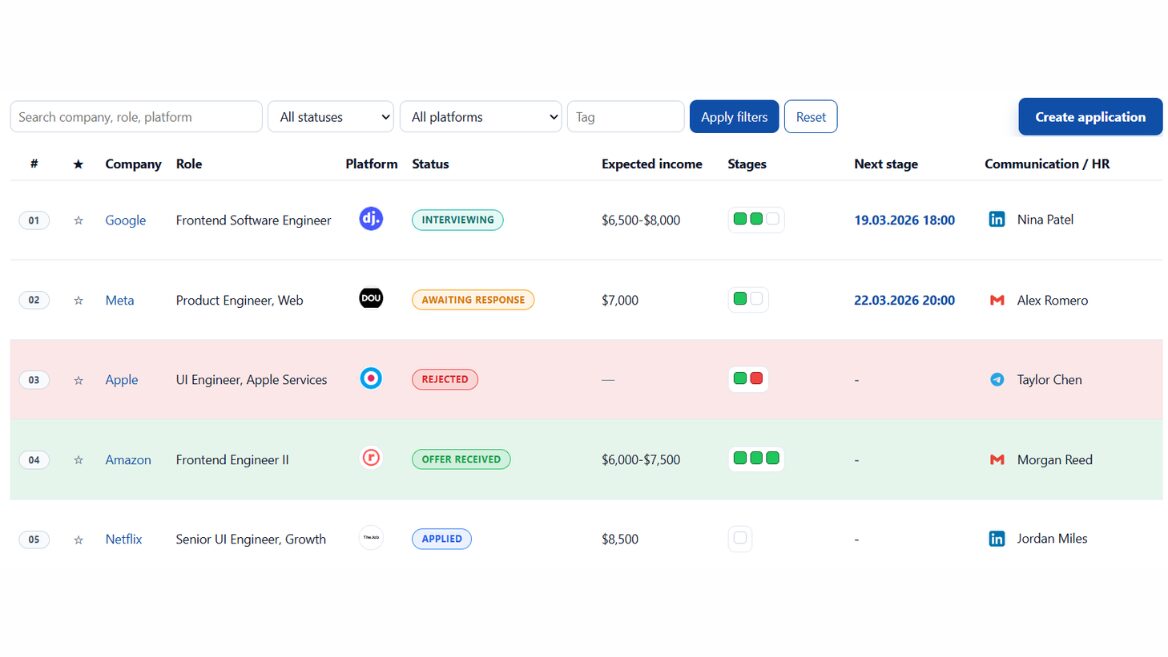Click LinkedIn icon next to Nina Patel

click(997, 219)
